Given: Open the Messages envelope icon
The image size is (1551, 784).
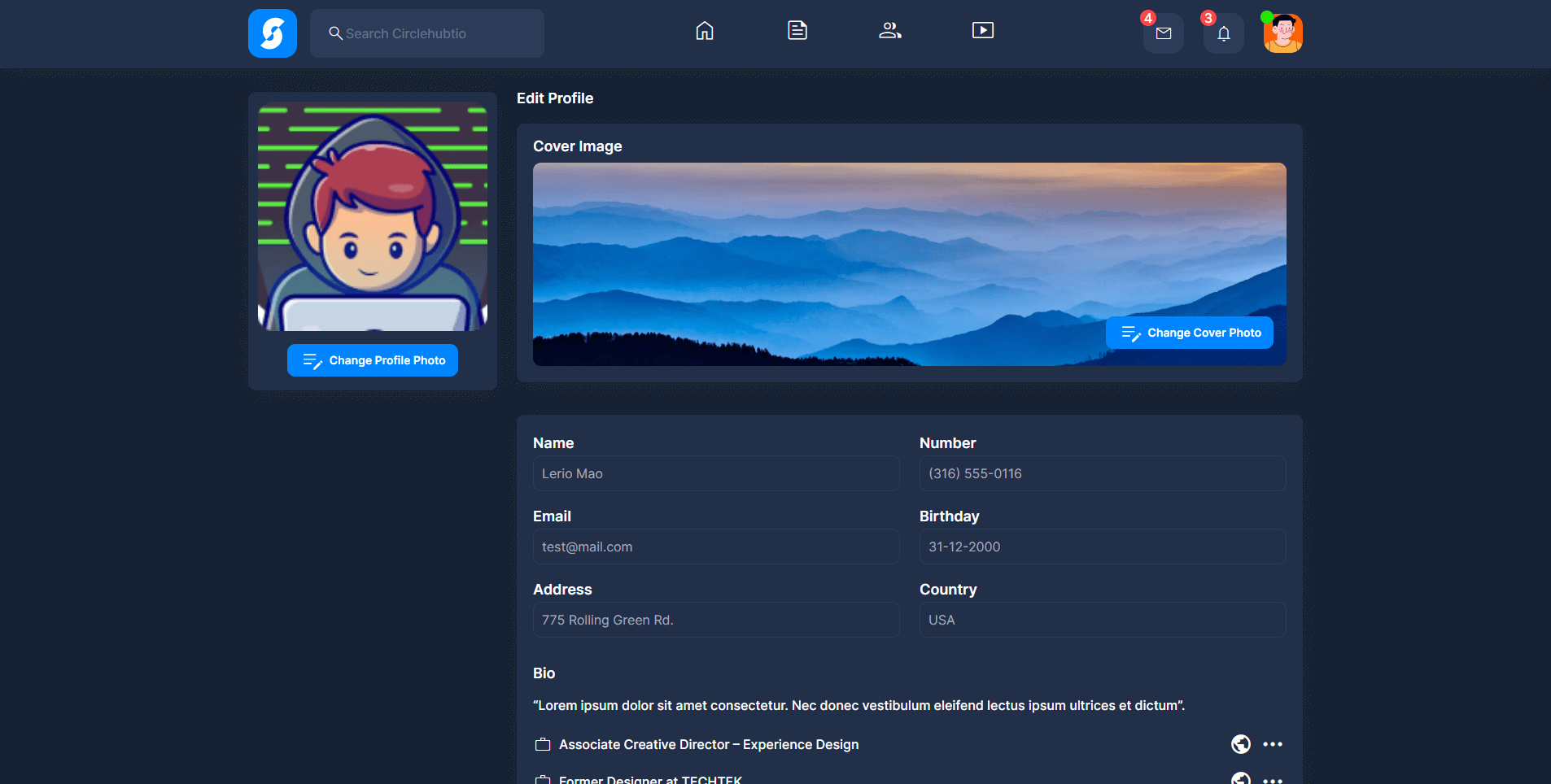Looking at the screenshot, I should click(x=1164, y=33).
